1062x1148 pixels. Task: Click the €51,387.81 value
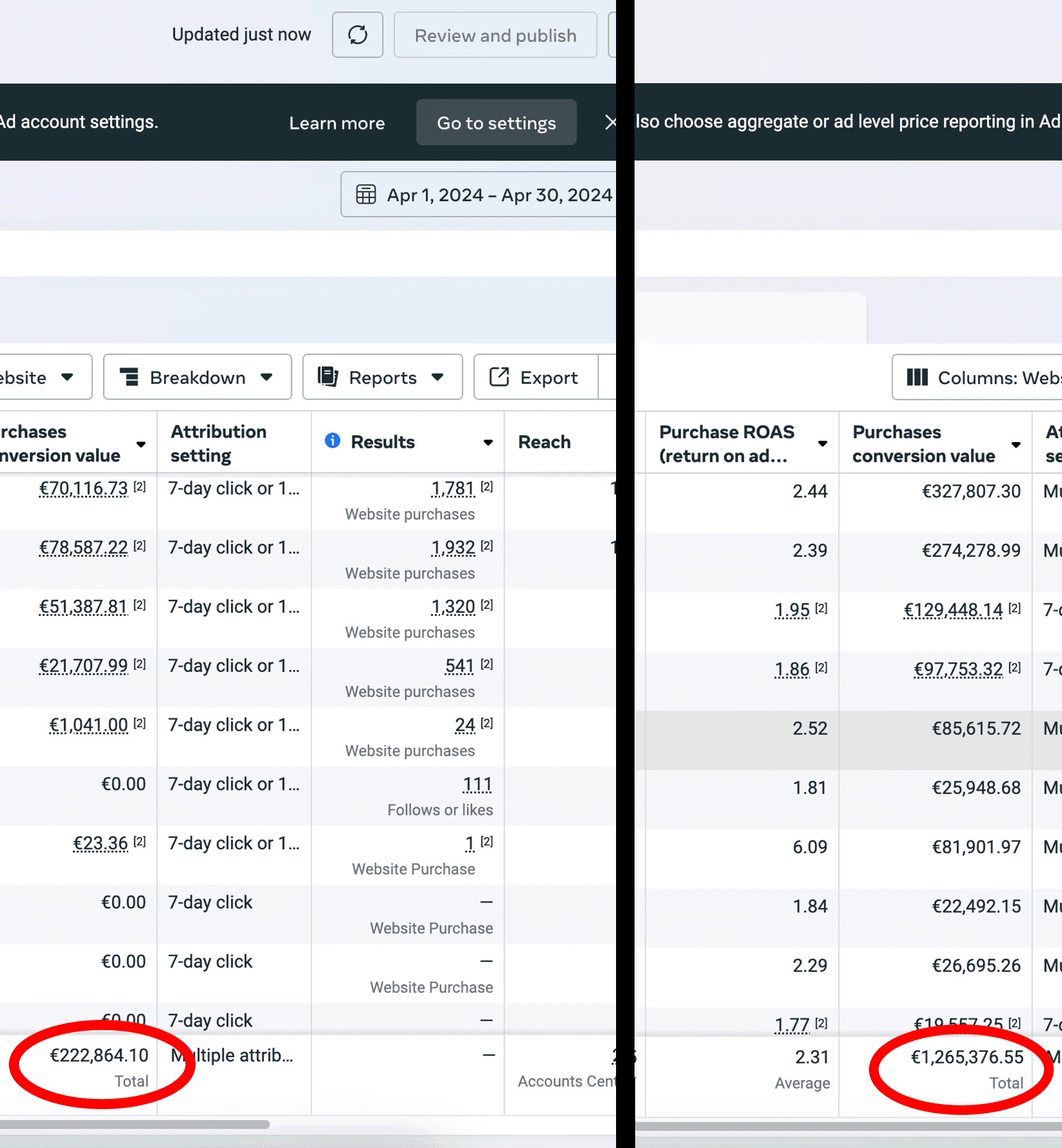click(x=83, y=607)
